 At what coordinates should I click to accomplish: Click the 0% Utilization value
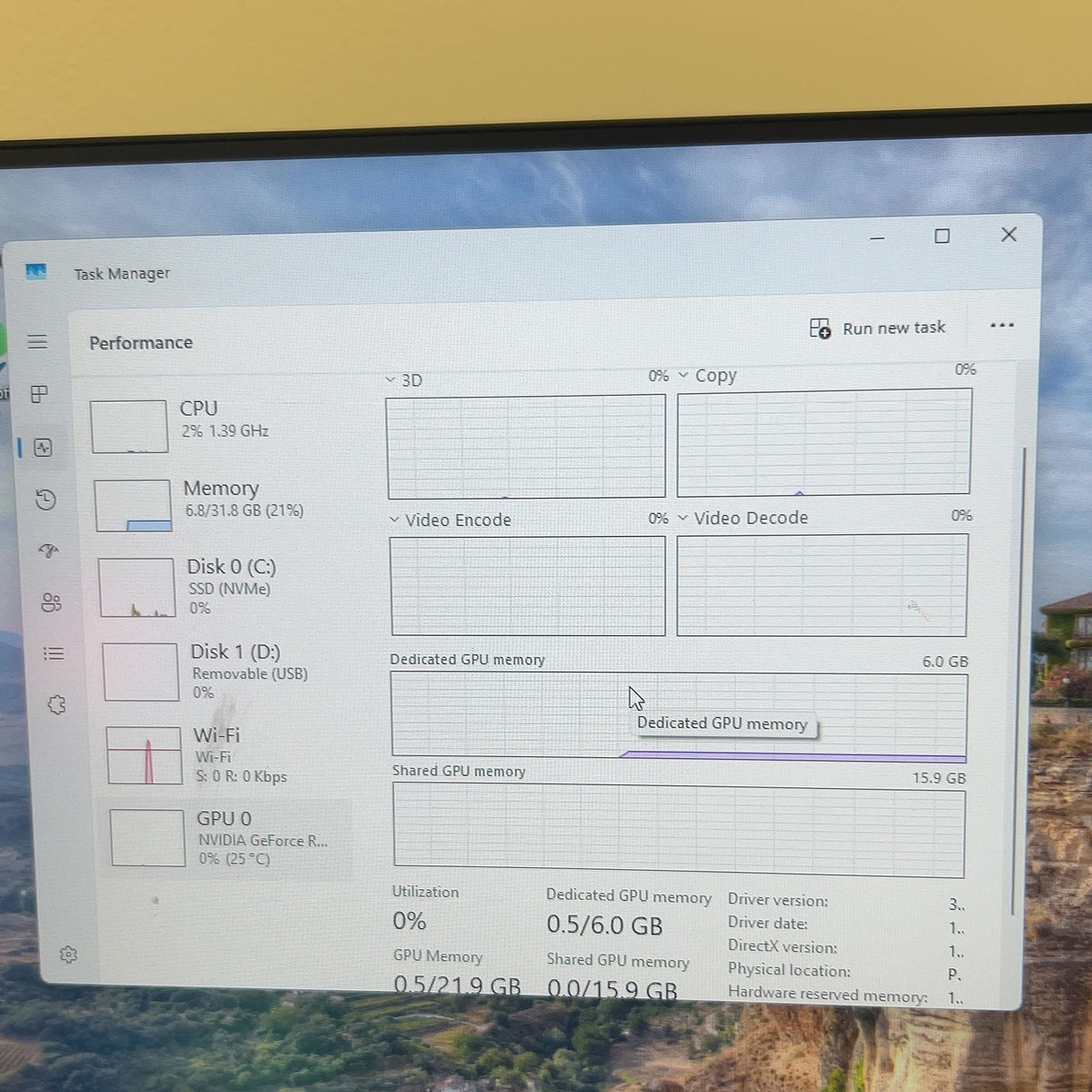click(409, 921)
